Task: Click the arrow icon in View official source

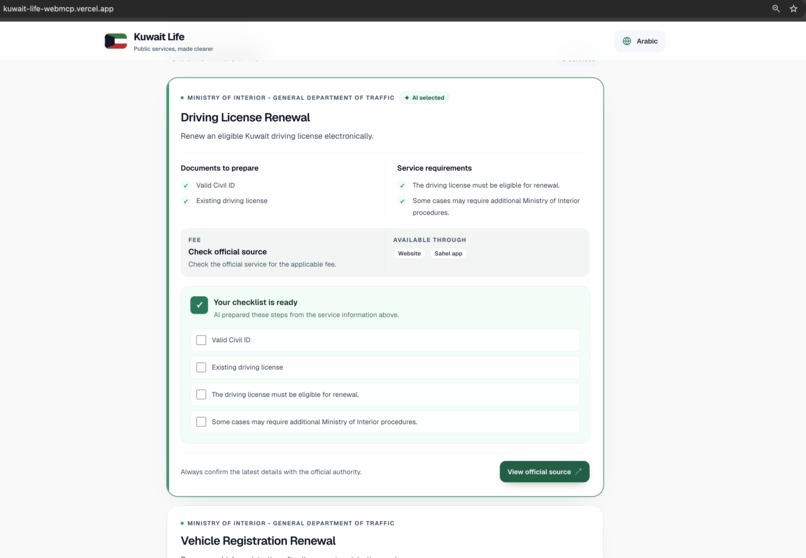Action: tap(578, 471)
